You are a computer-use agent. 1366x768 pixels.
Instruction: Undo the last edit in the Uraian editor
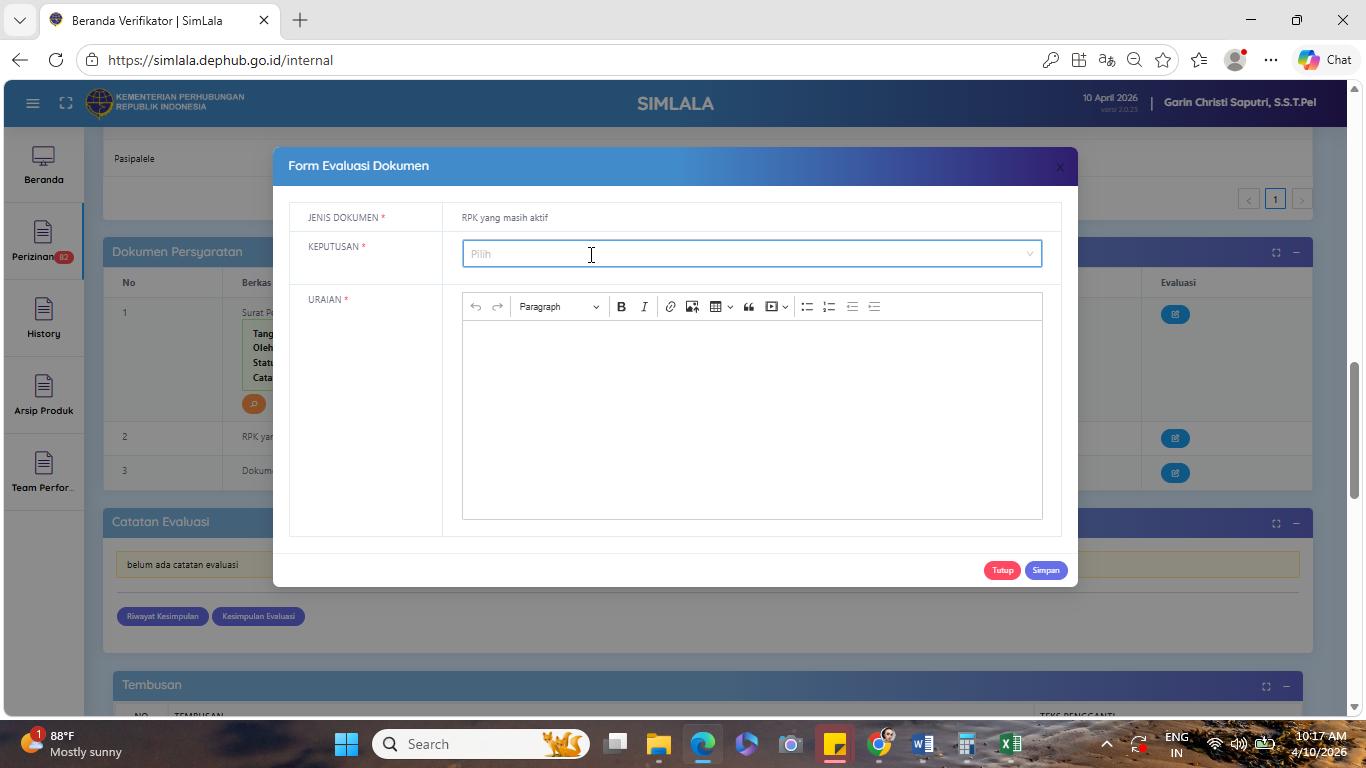476,307
